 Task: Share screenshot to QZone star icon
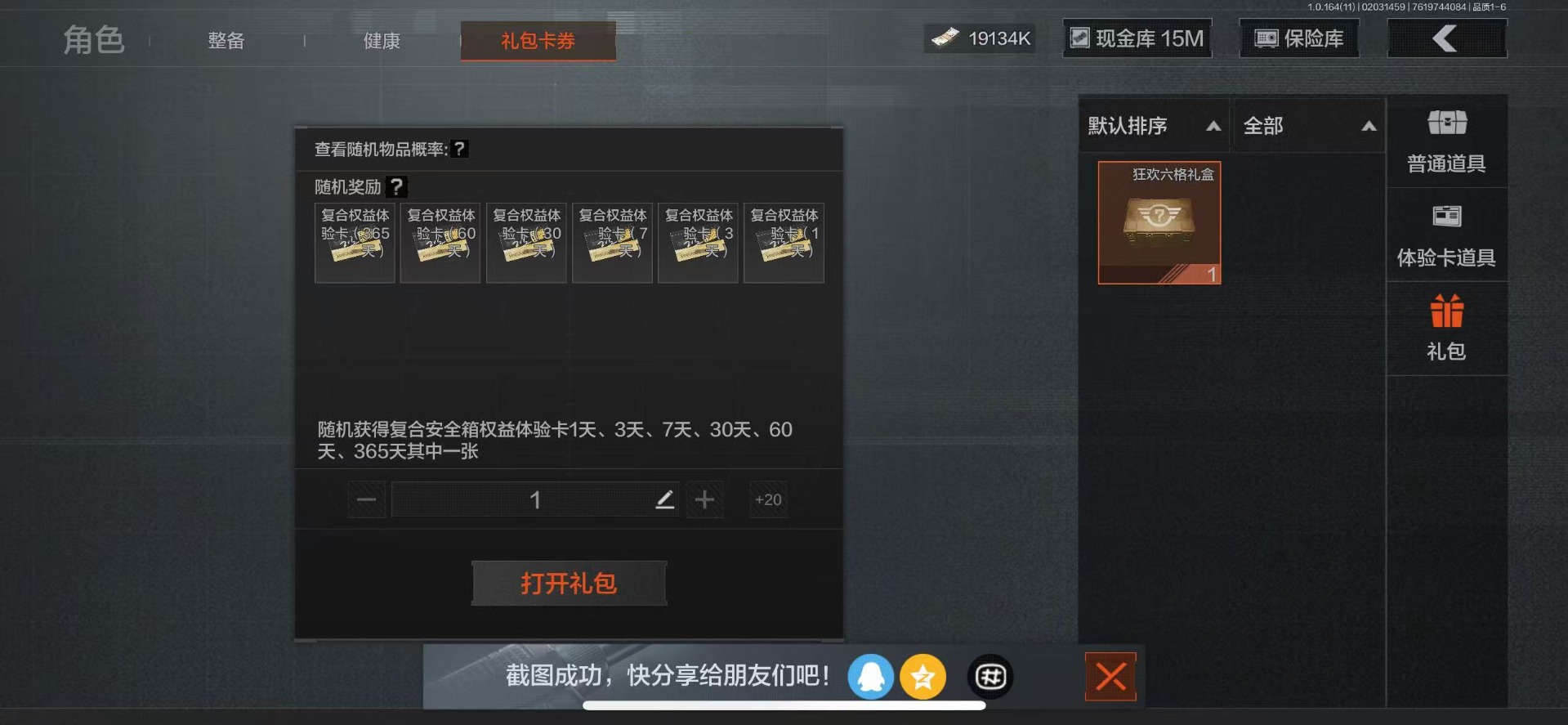[x=922, y=677]
